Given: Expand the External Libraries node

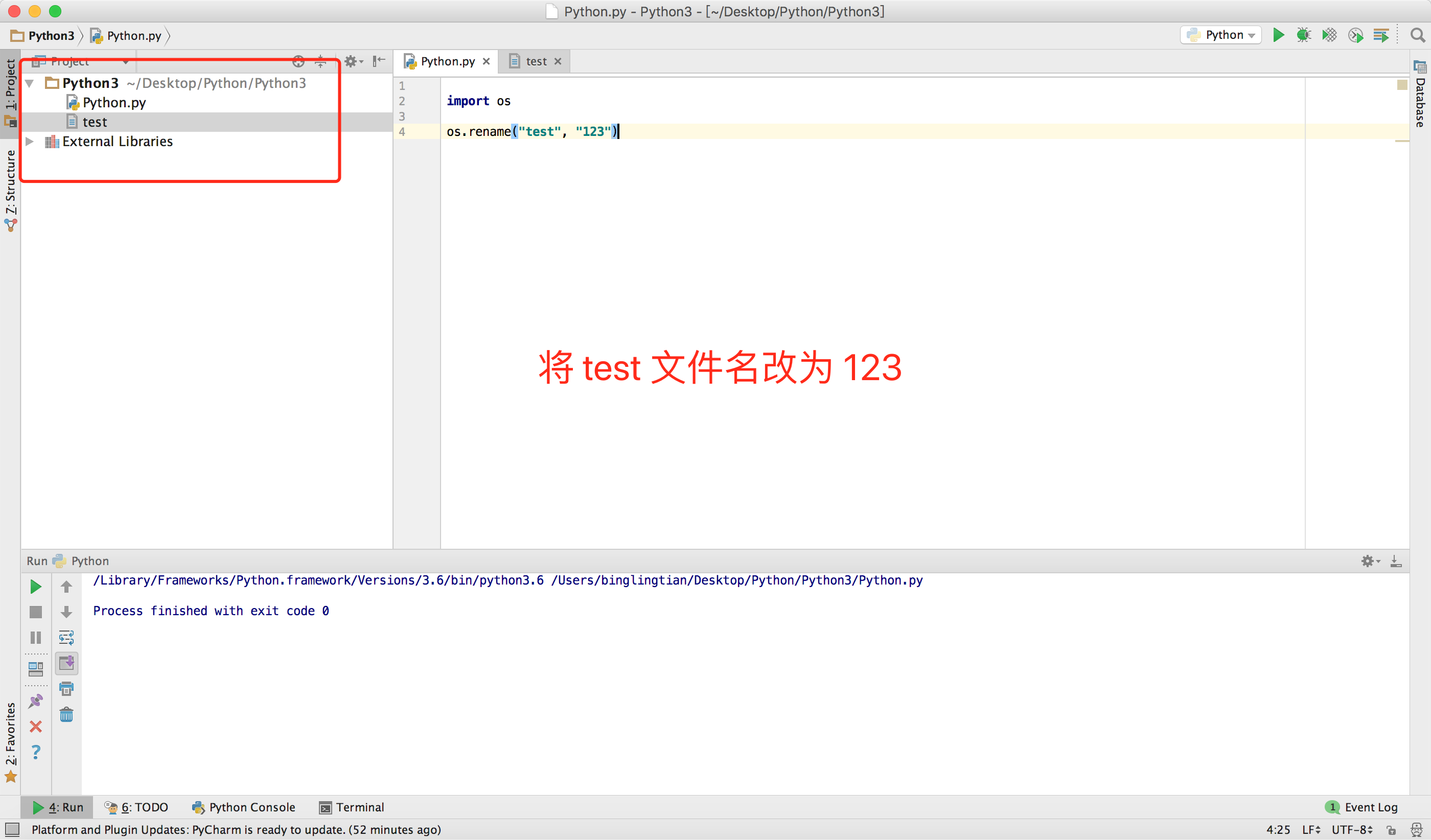Looking at the screenshot, I should click(30, 142).
